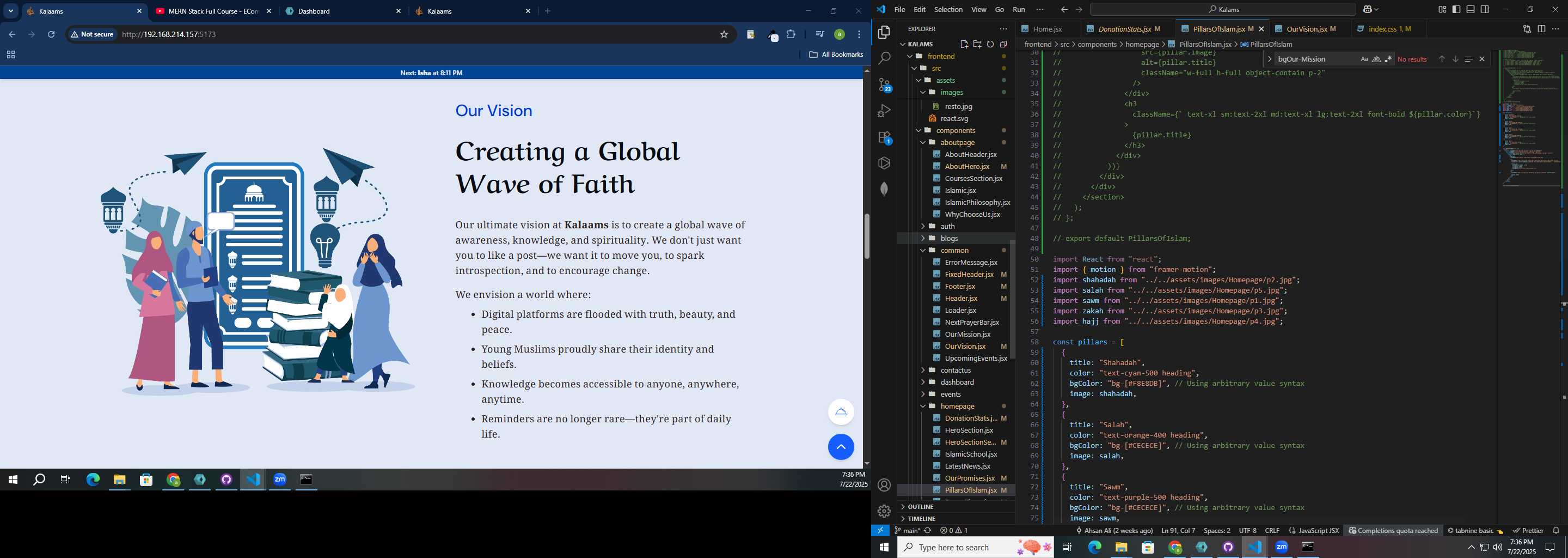Click New Folder icon in Explorer header

point(977,44)
